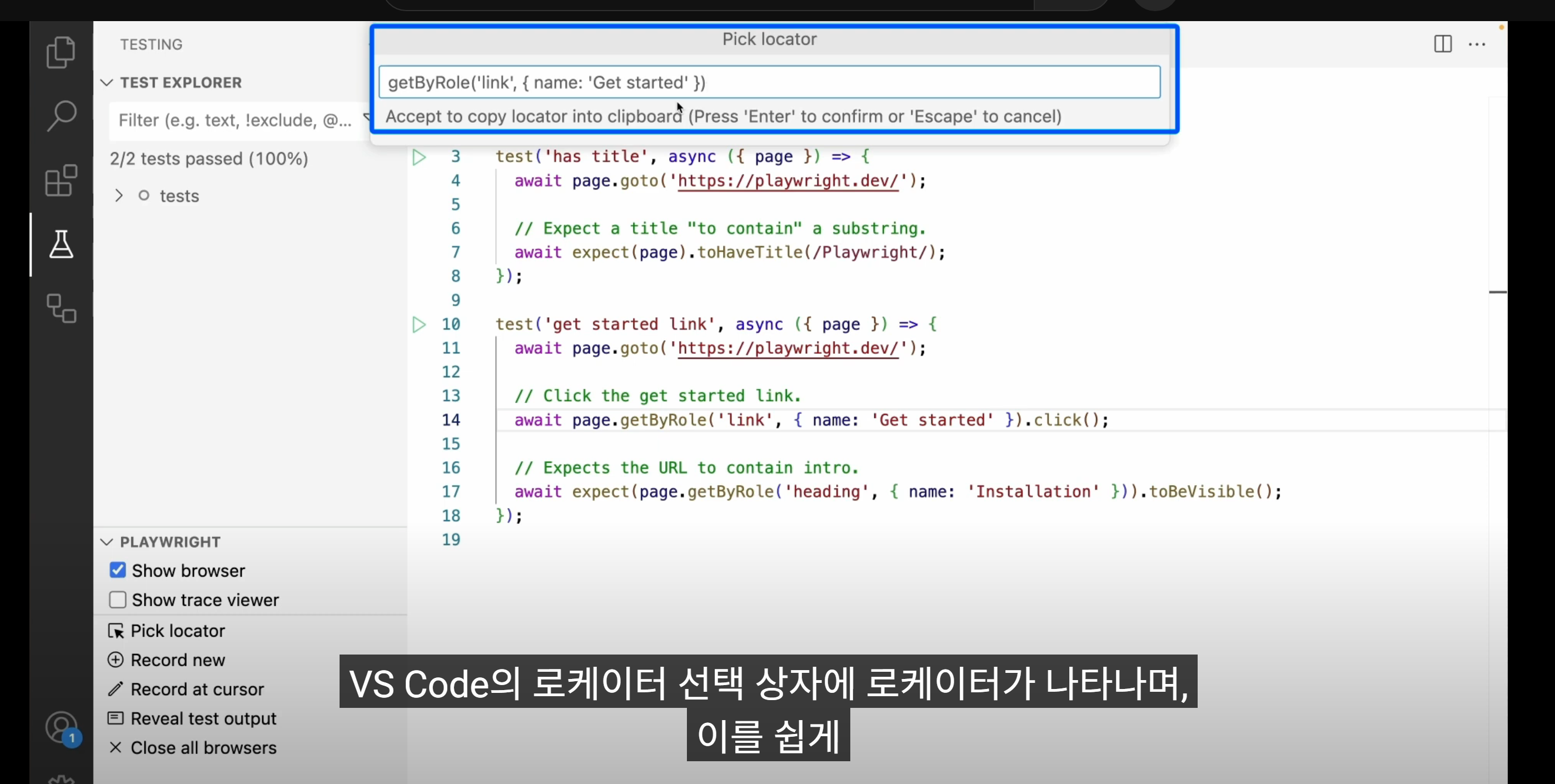Screen dimensions: 1555x784
Task: Click Pick locator in Playwright panel
Action: (x=177, y=631)
